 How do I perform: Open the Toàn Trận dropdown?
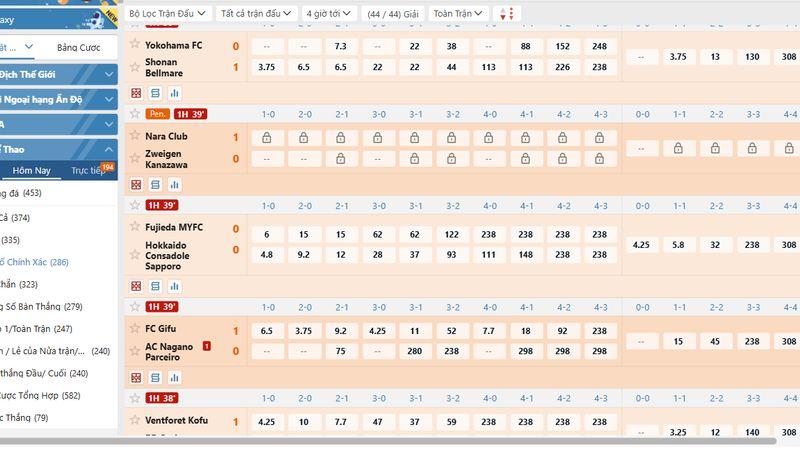pos(463,13)
